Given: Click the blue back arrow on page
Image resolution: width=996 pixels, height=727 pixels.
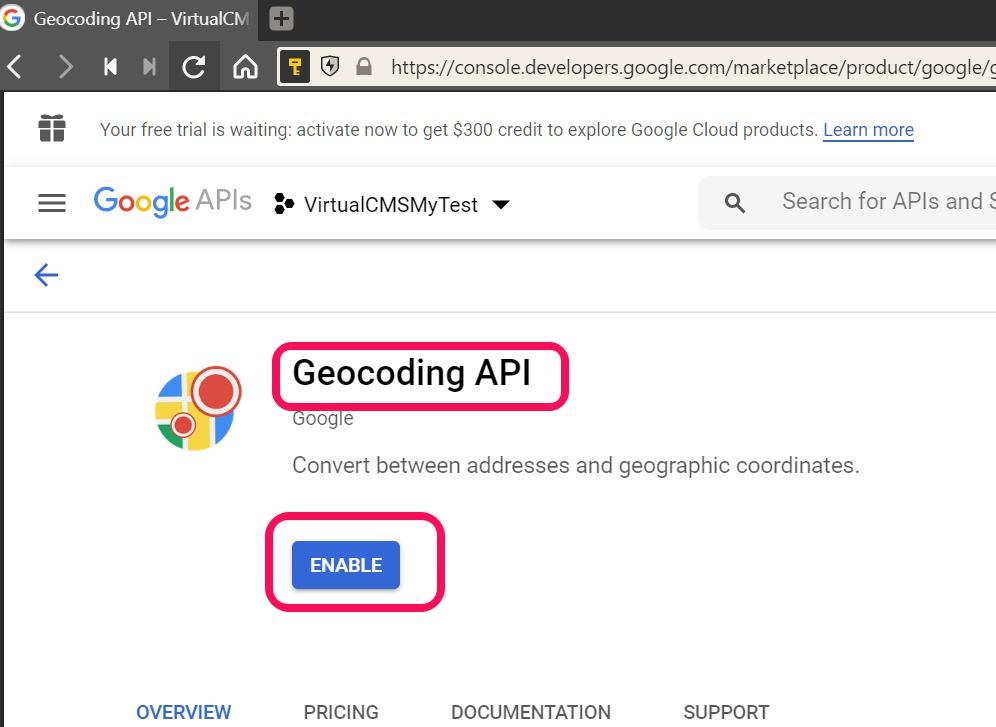Looking at the screenshot, I should (x=46, y=275).
